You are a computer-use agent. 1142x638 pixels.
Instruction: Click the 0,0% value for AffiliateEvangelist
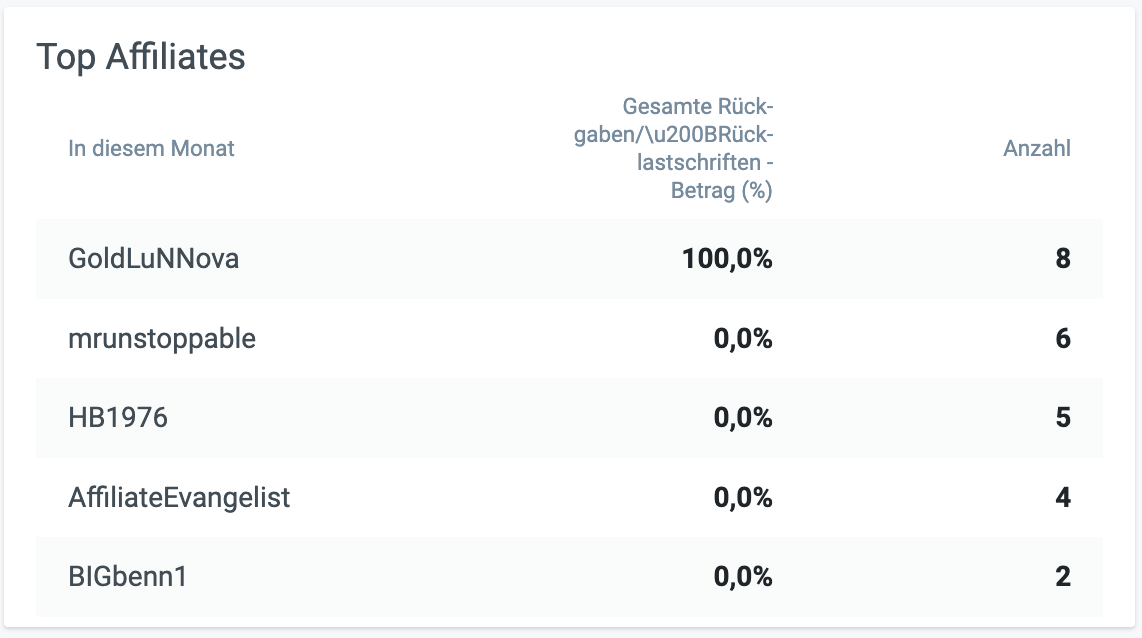tap(743, 497)
